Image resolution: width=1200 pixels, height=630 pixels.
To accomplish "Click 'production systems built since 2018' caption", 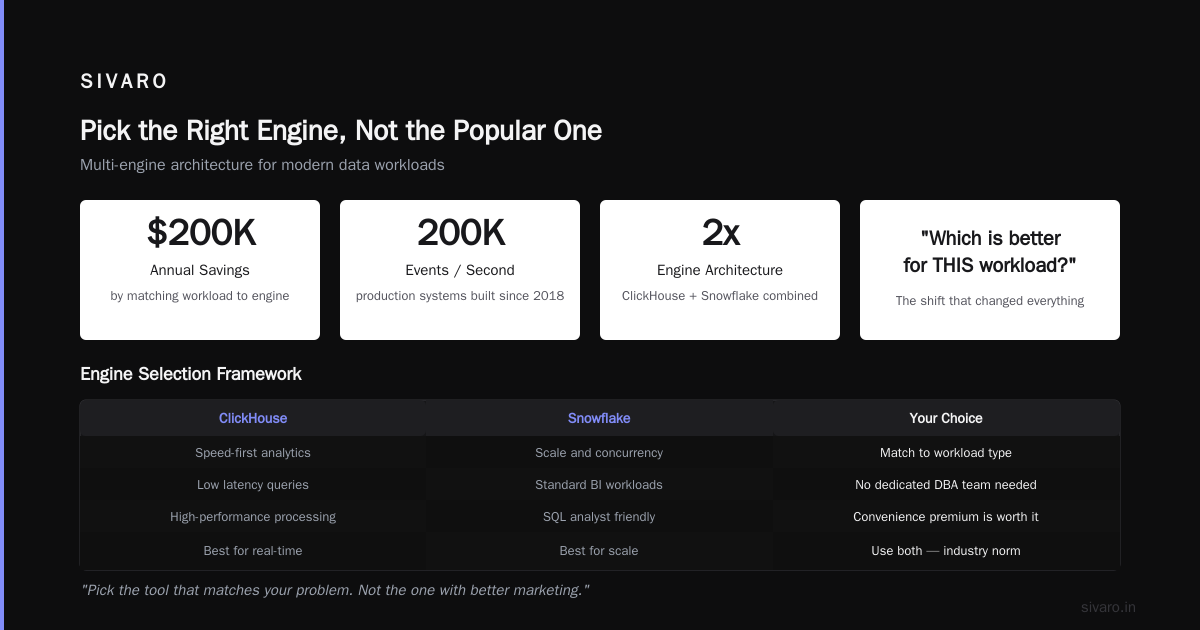I will tap(460, 296).
